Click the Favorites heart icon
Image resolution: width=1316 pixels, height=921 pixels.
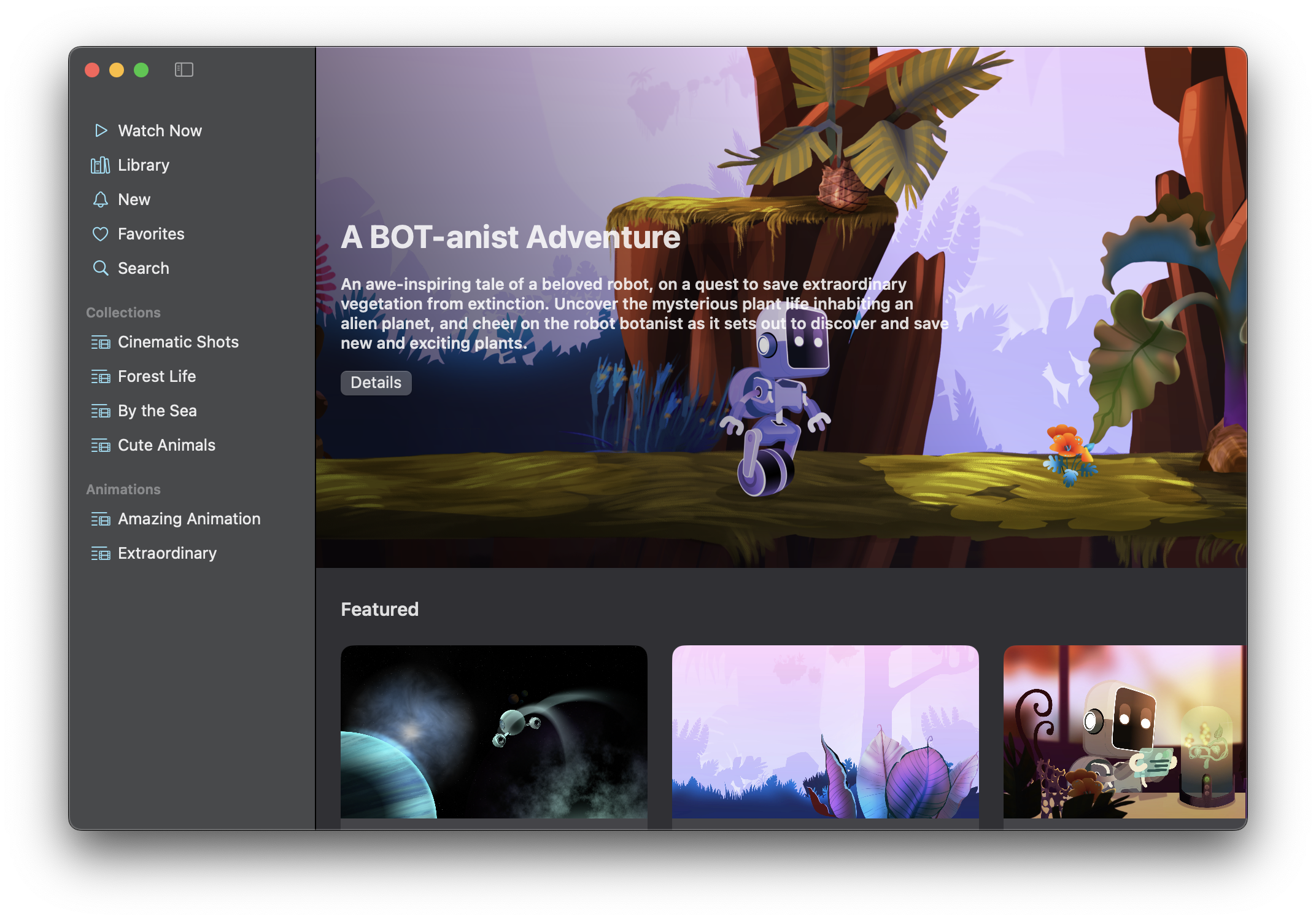(x=100, y=234)
